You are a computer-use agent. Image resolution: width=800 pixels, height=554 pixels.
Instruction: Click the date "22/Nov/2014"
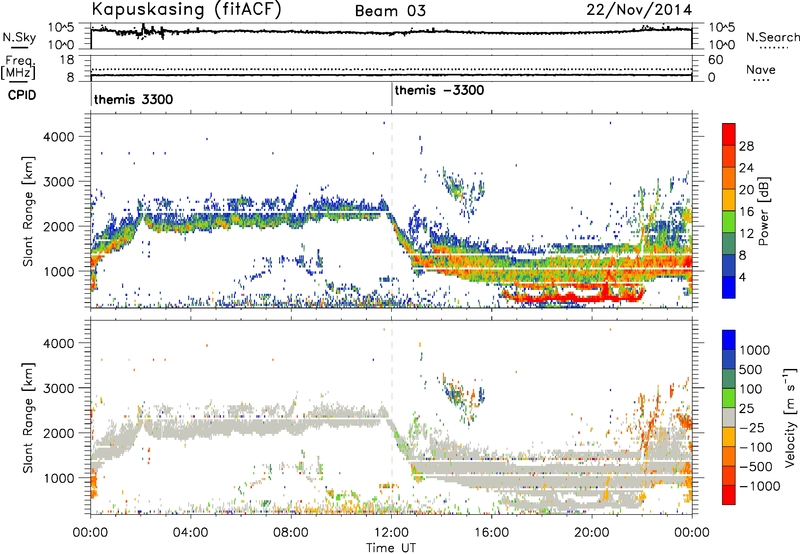point(639,10)
